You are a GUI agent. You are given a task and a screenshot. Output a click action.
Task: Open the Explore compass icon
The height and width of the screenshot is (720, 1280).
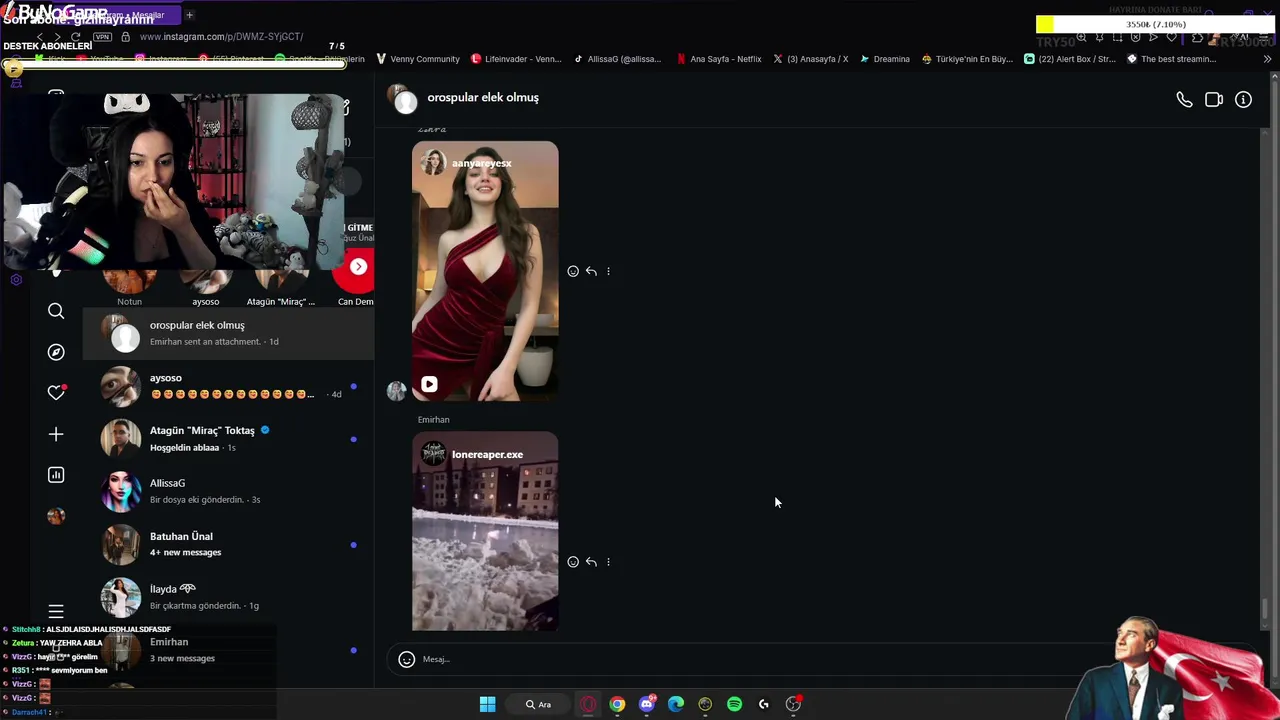(x=56, y=352)
